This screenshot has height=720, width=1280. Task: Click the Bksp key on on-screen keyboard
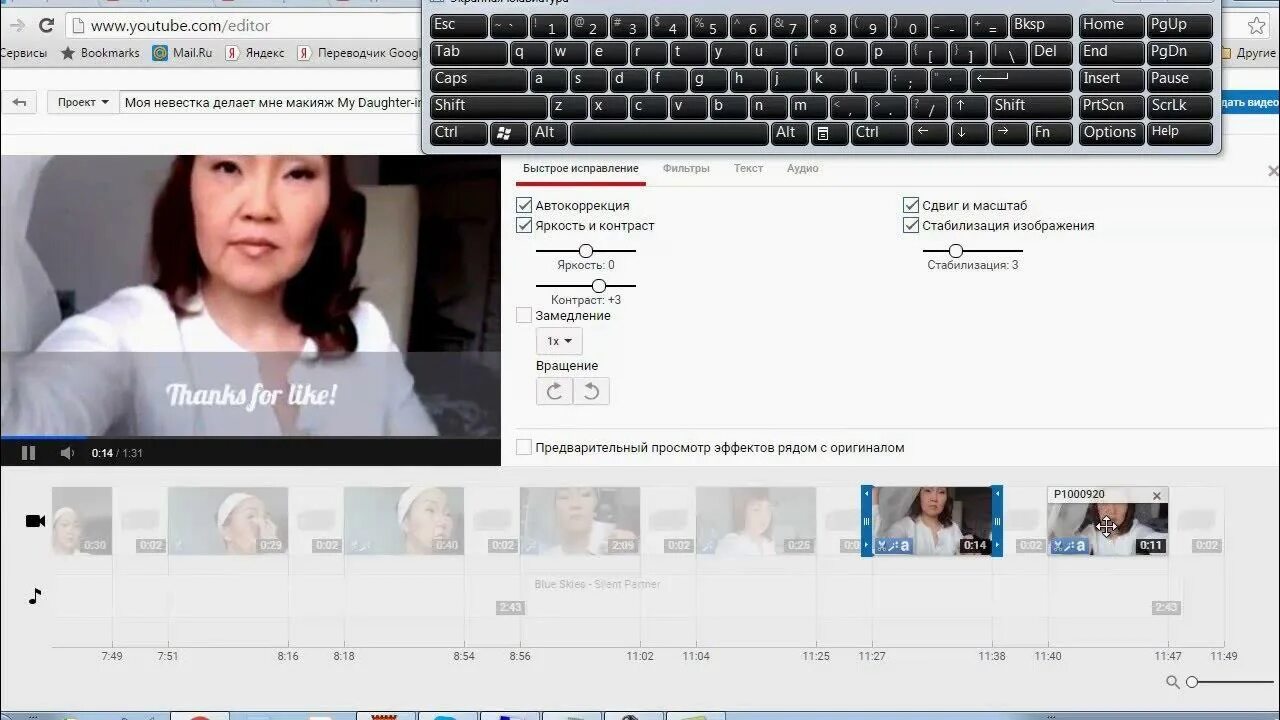pos(1041,25)
